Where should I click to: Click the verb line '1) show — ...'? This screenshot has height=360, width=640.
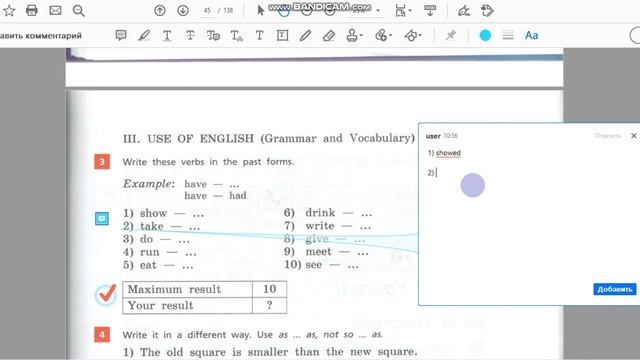coord(163,213)
